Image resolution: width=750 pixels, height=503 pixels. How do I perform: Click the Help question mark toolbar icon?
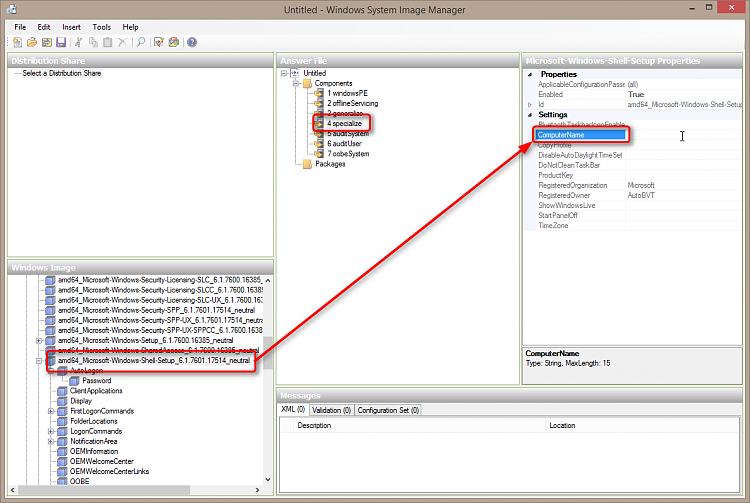[192, 43]
